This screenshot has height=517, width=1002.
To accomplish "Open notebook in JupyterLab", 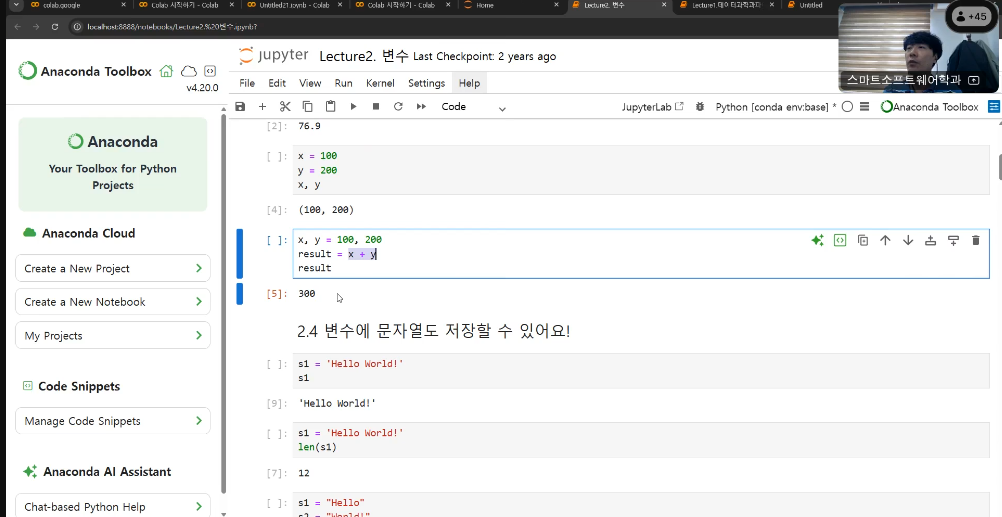I will [x=652, y=107].
